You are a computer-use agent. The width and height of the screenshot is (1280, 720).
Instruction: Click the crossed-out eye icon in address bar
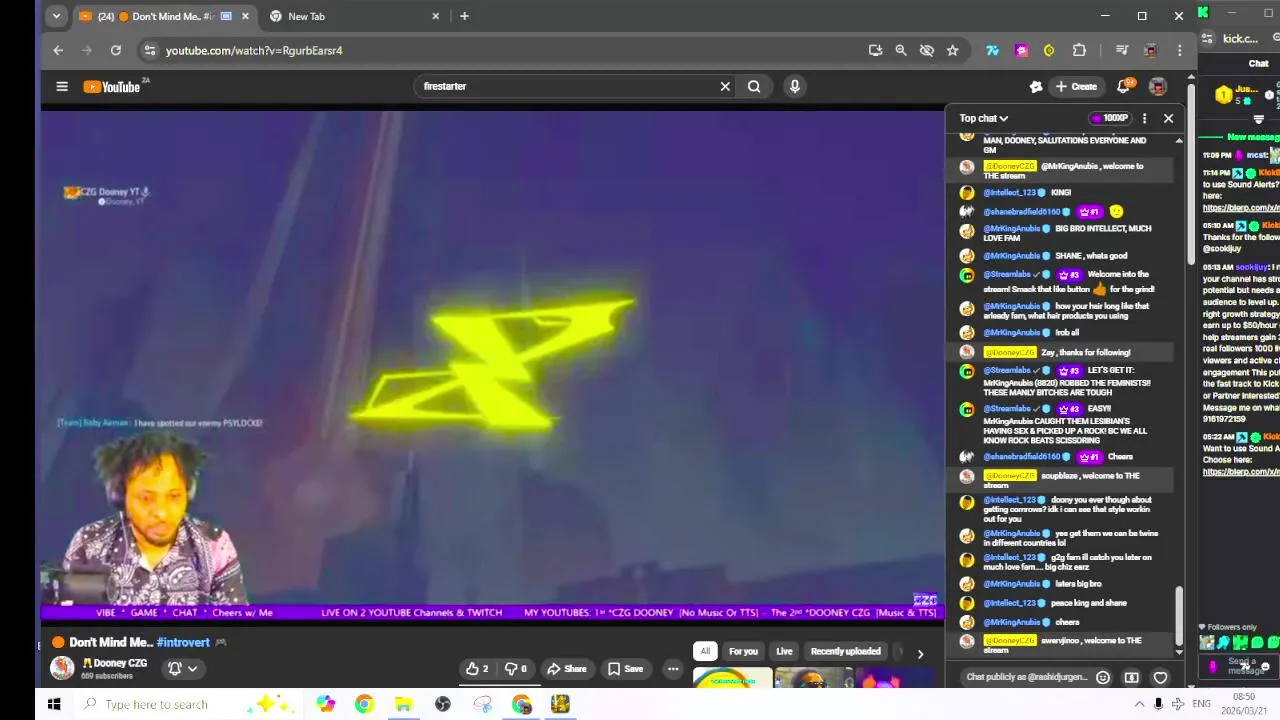pos(927,50)
